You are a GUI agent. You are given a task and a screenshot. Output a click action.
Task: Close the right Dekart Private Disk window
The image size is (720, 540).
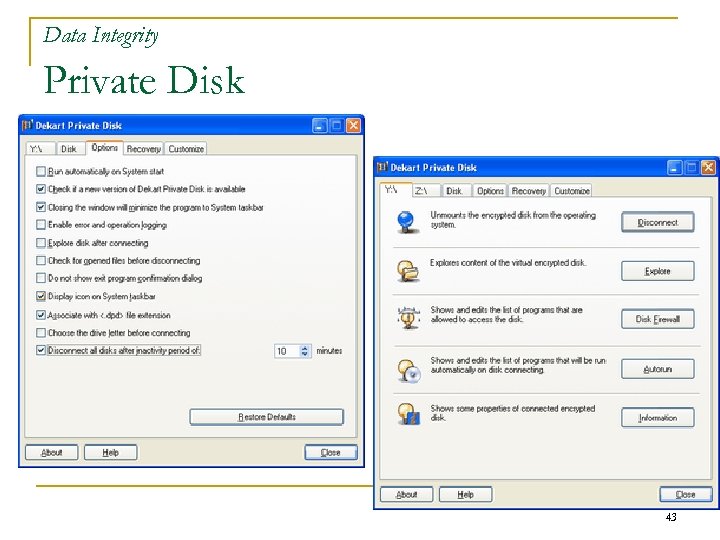click(x=708, y=168)
